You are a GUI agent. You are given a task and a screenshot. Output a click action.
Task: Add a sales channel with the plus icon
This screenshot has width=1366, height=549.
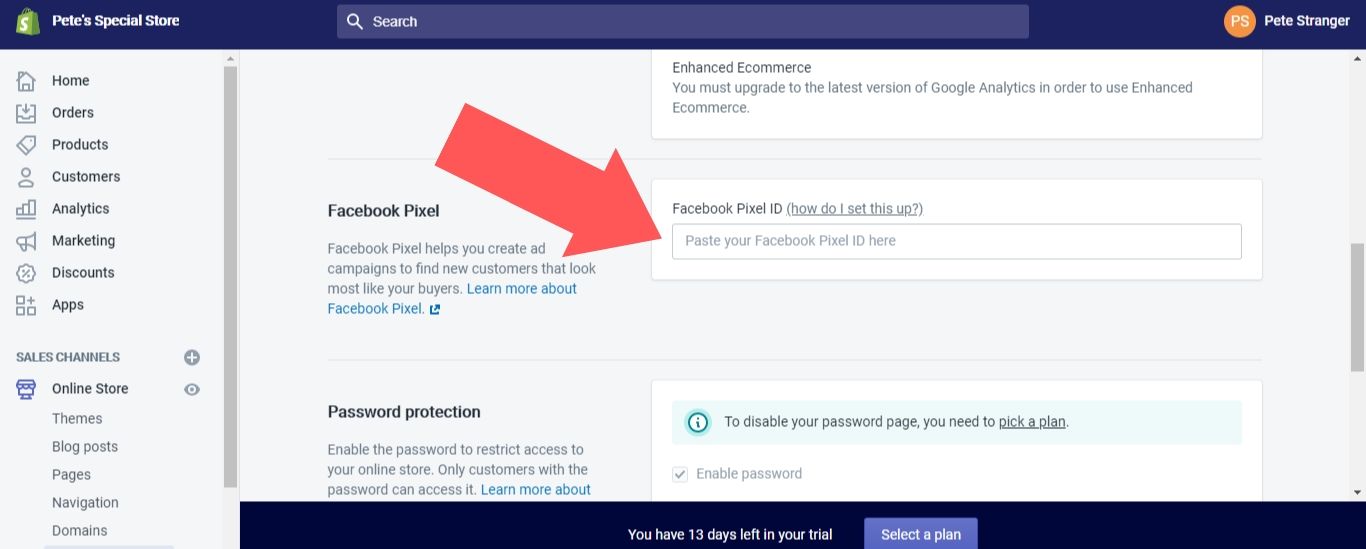pyautogui.click(x=192, y=357)
